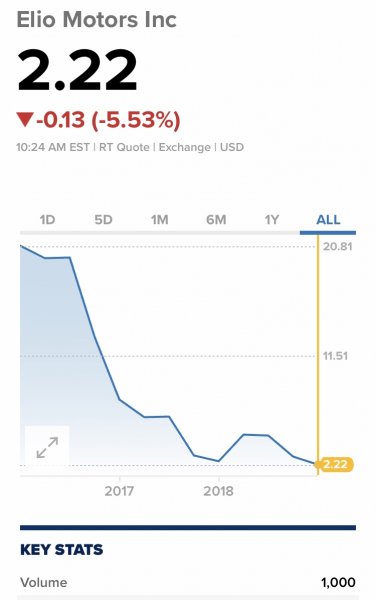This screenshot has height=600, width=376.
Task: Click the 2017 axis label
Action: tap(119, 491)
